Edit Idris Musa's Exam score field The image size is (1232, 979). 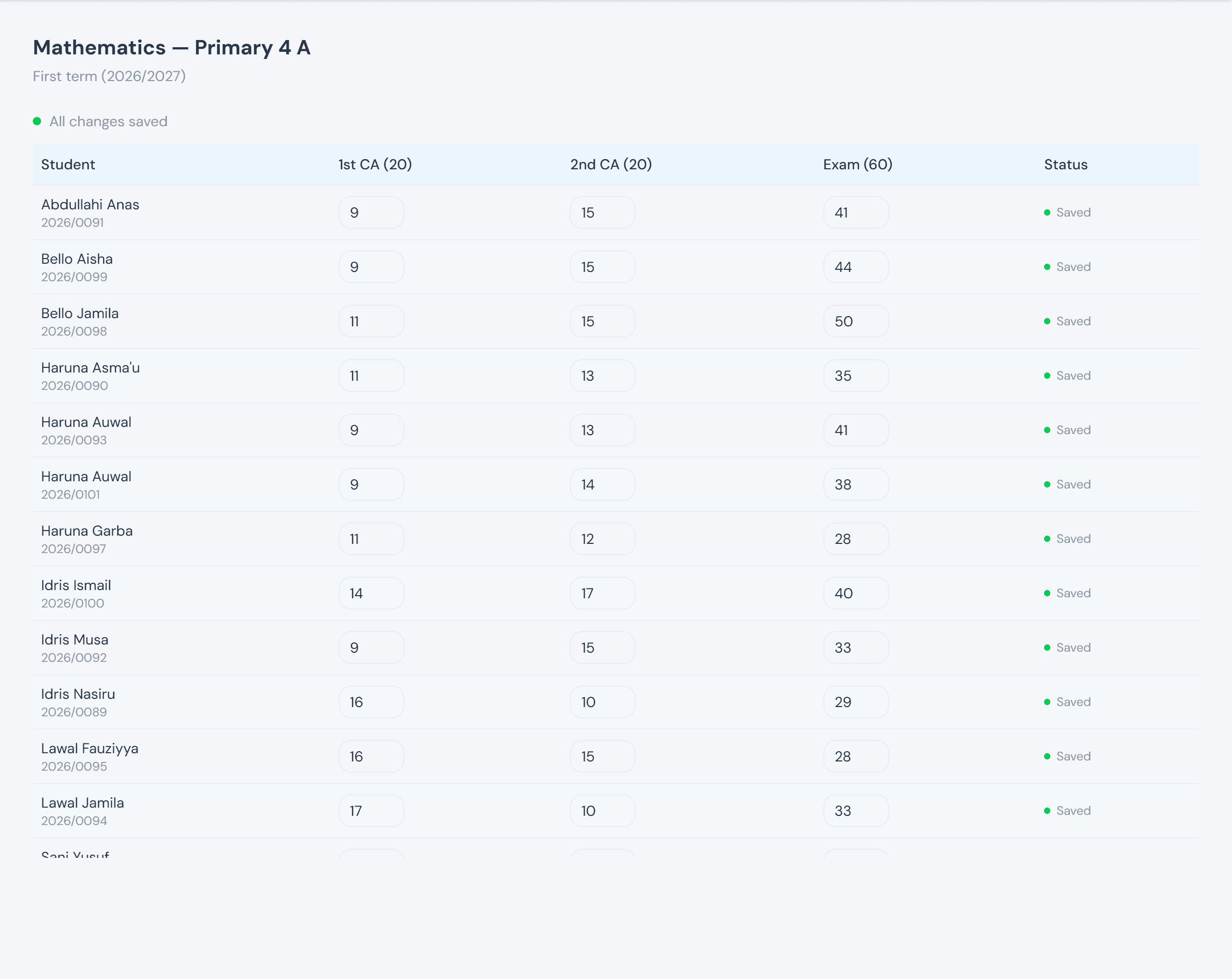point(856,647)
